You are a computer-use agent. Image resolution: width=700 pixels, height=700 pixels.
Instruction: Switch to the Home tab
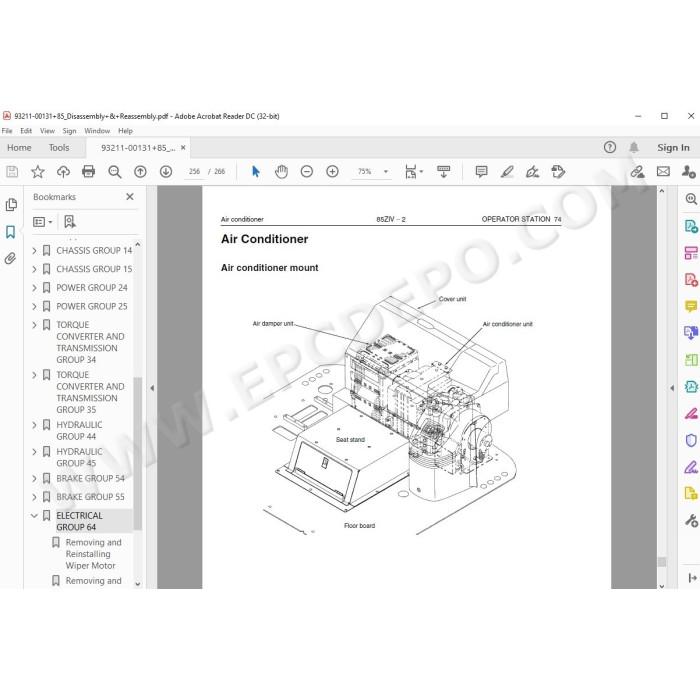(x=19, y=147)
